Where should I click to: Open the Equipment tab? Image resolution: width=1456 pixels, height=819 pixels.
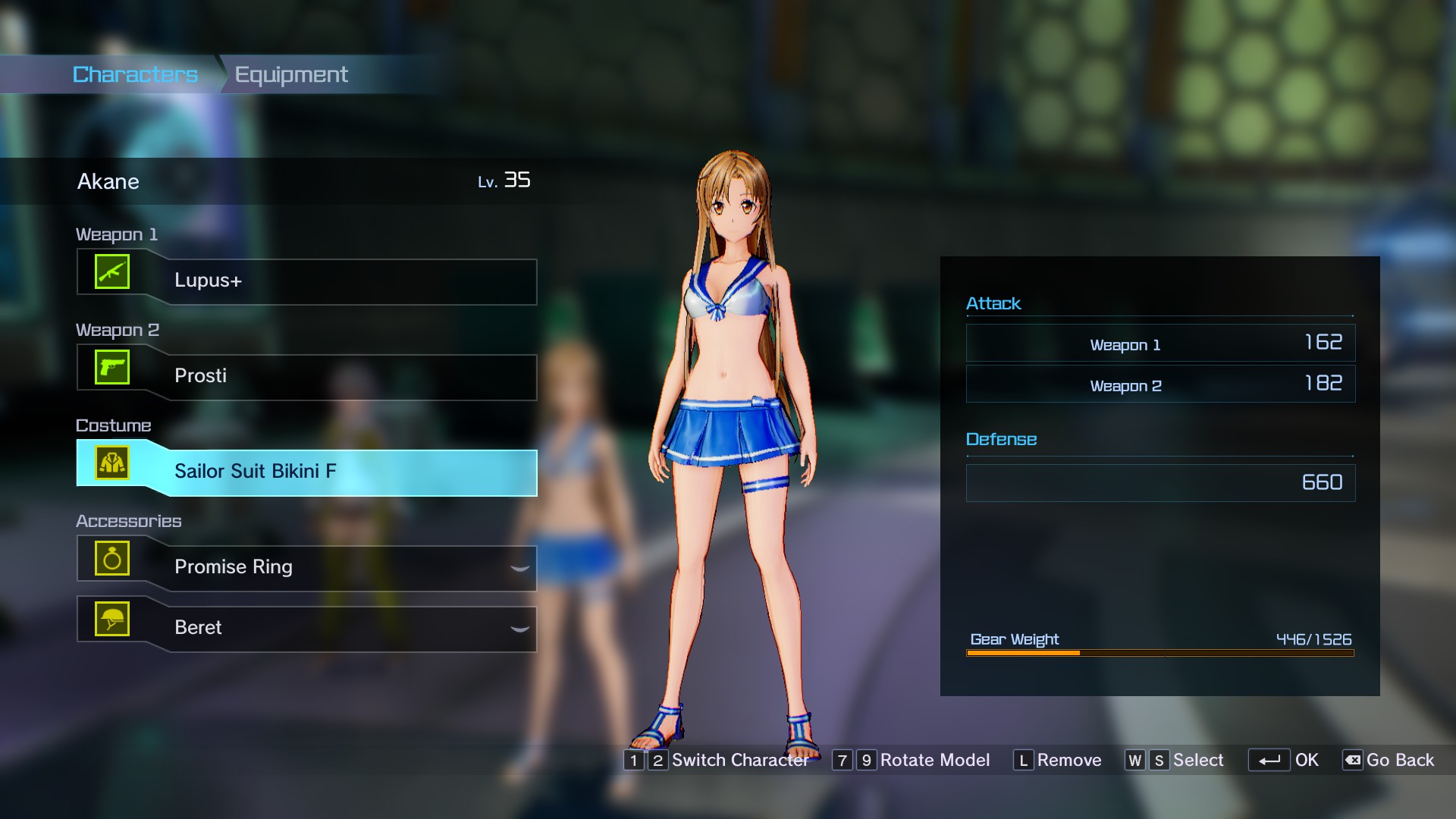pos(291,74)
